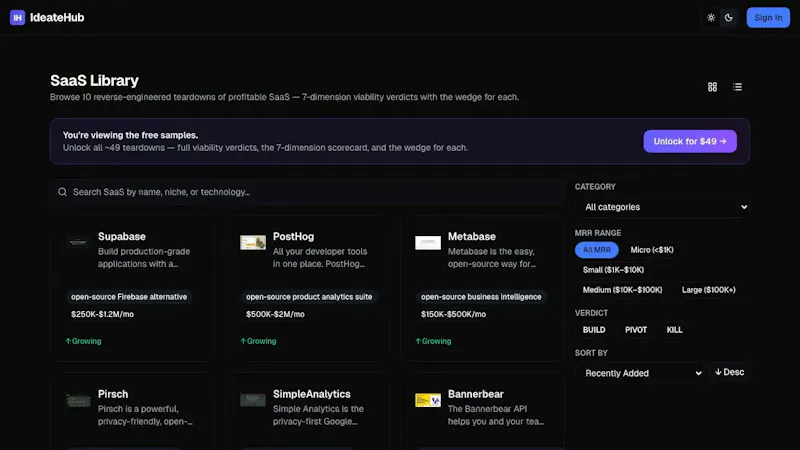Viewport: 800px width, 450px height.
Task: Click "You're viewing the free samples." text
Action: coord(131,135)
